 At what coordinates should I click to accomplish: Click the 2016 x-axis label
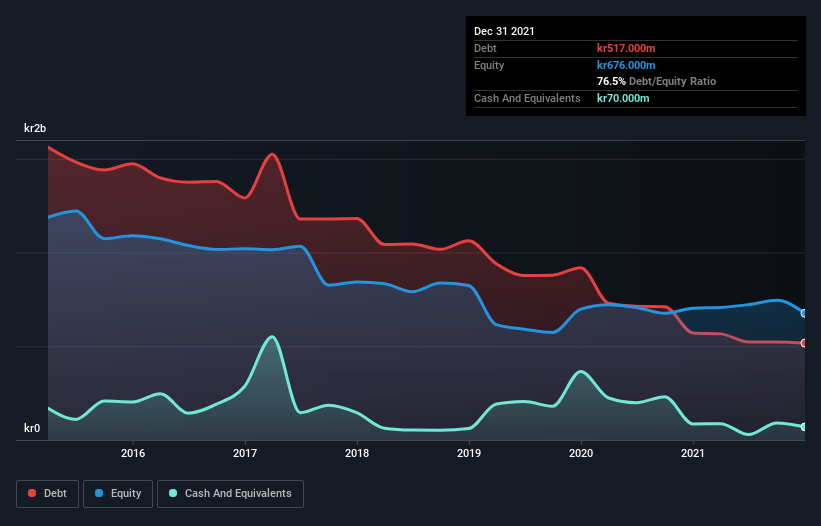coord(133,453)
